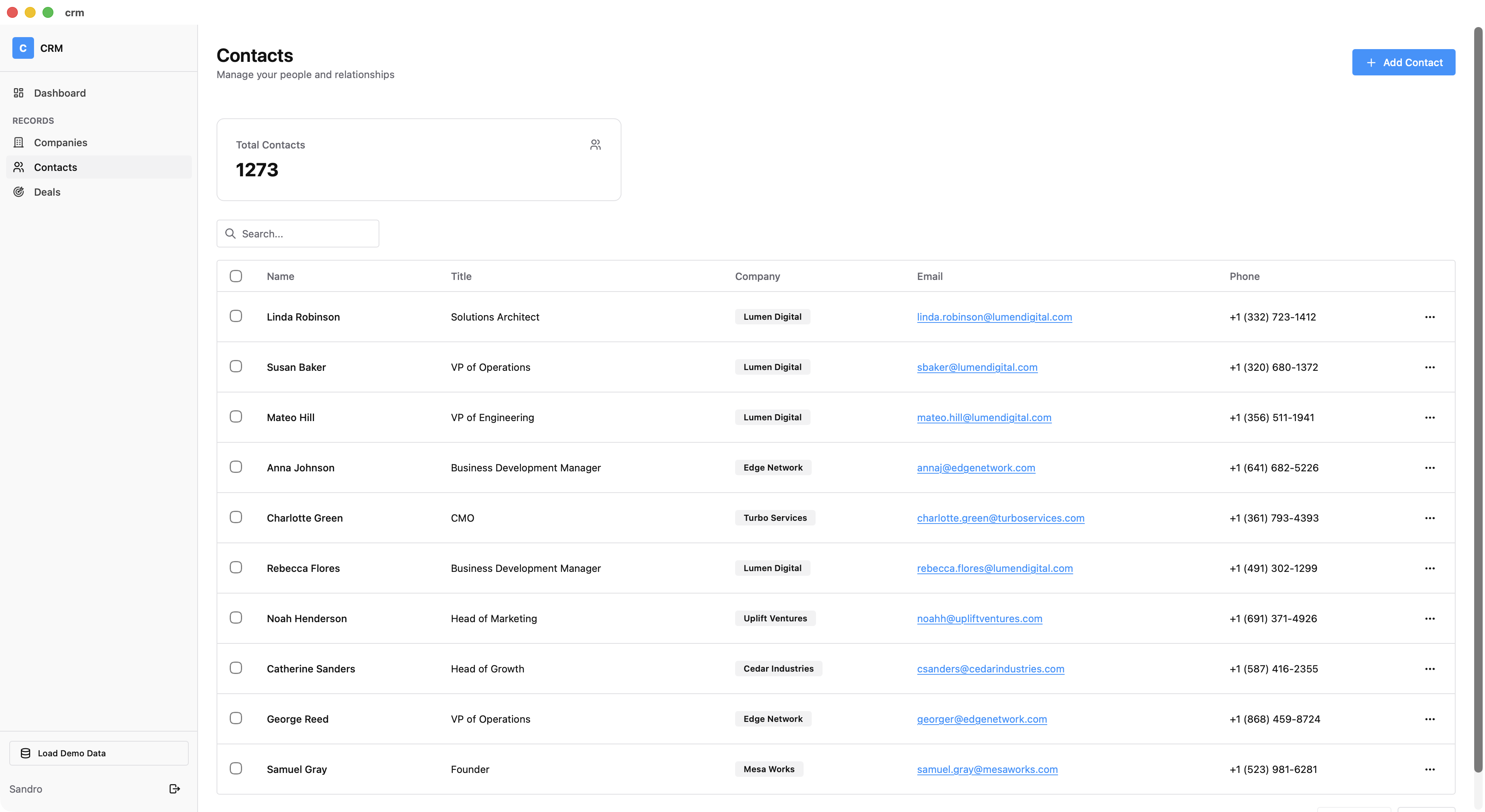The width and height of the screenshot is (1485, 812).
Task: Click the people icon on the Total Contacts card
Action: click(595, 145)
